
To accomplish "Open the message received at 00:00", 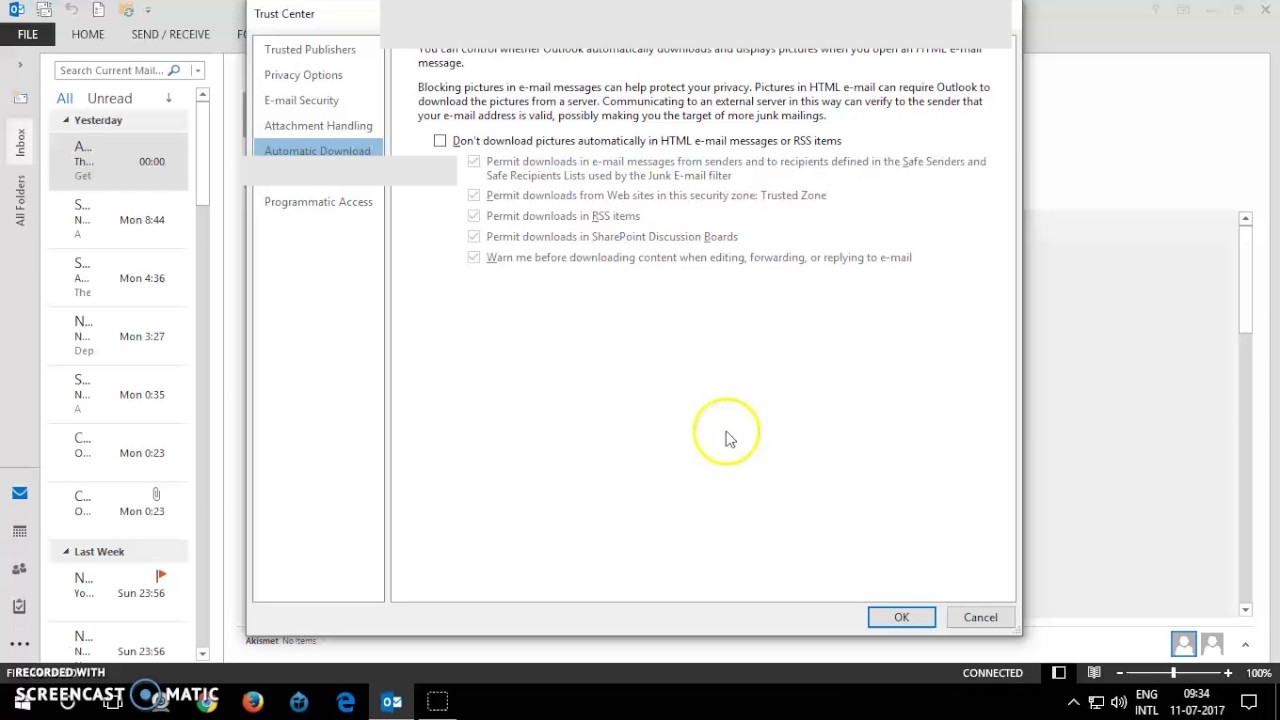I will (x=118, y=161).
